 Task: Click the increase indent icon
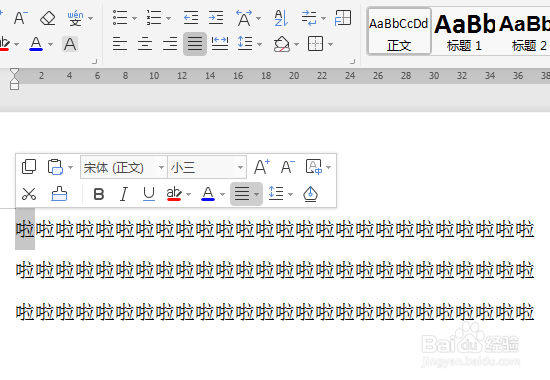click(x=216, y=18)
